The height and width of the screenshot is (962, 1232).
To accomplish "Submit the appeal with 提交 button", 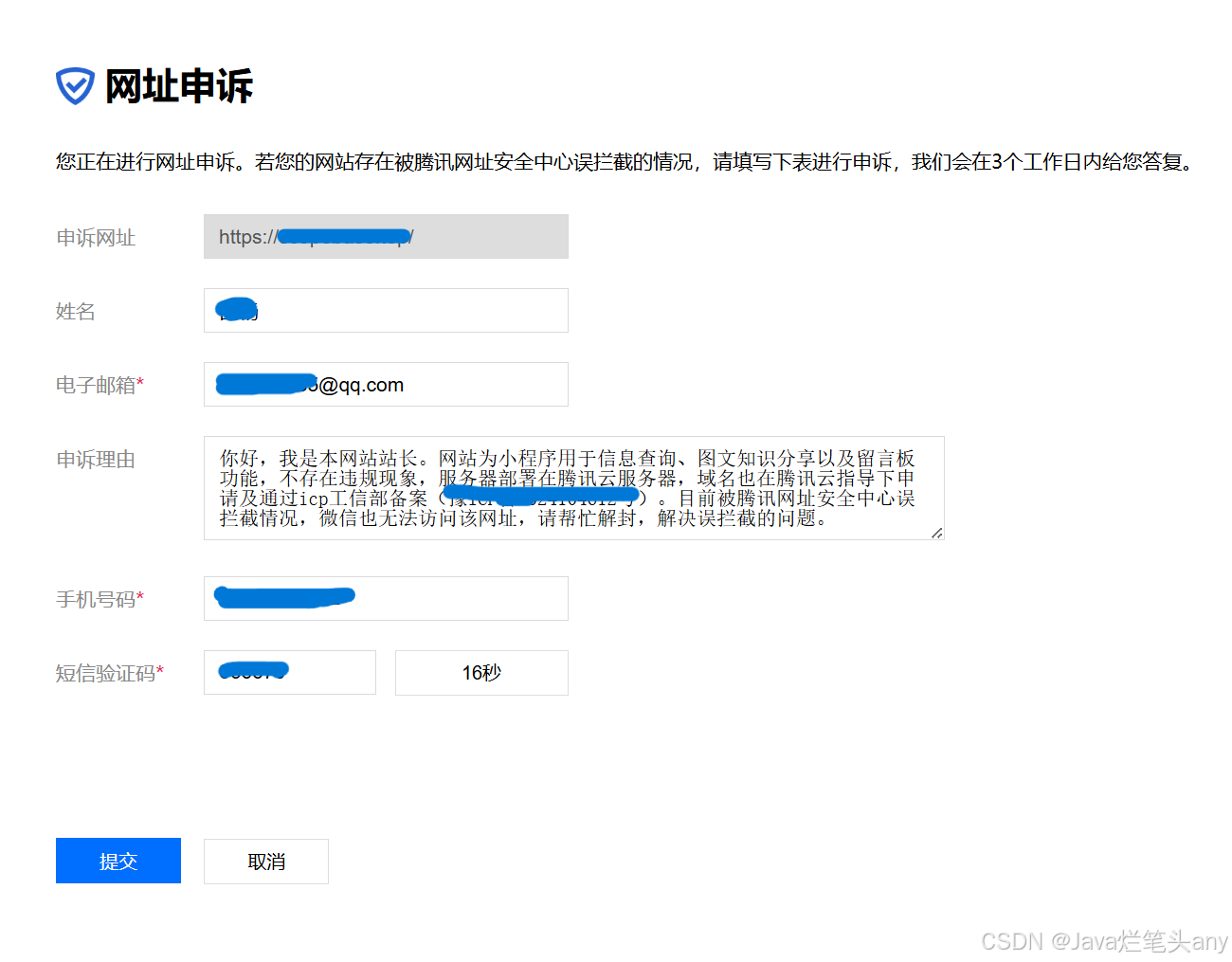I will [x=118, y=861].
